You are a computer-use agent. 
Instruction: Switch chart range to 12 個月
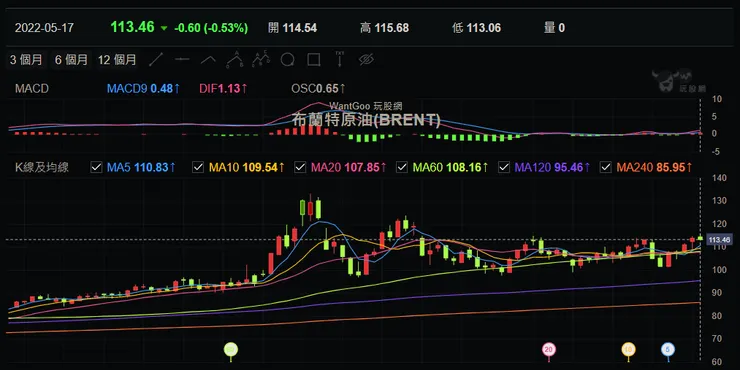[117, 60]
